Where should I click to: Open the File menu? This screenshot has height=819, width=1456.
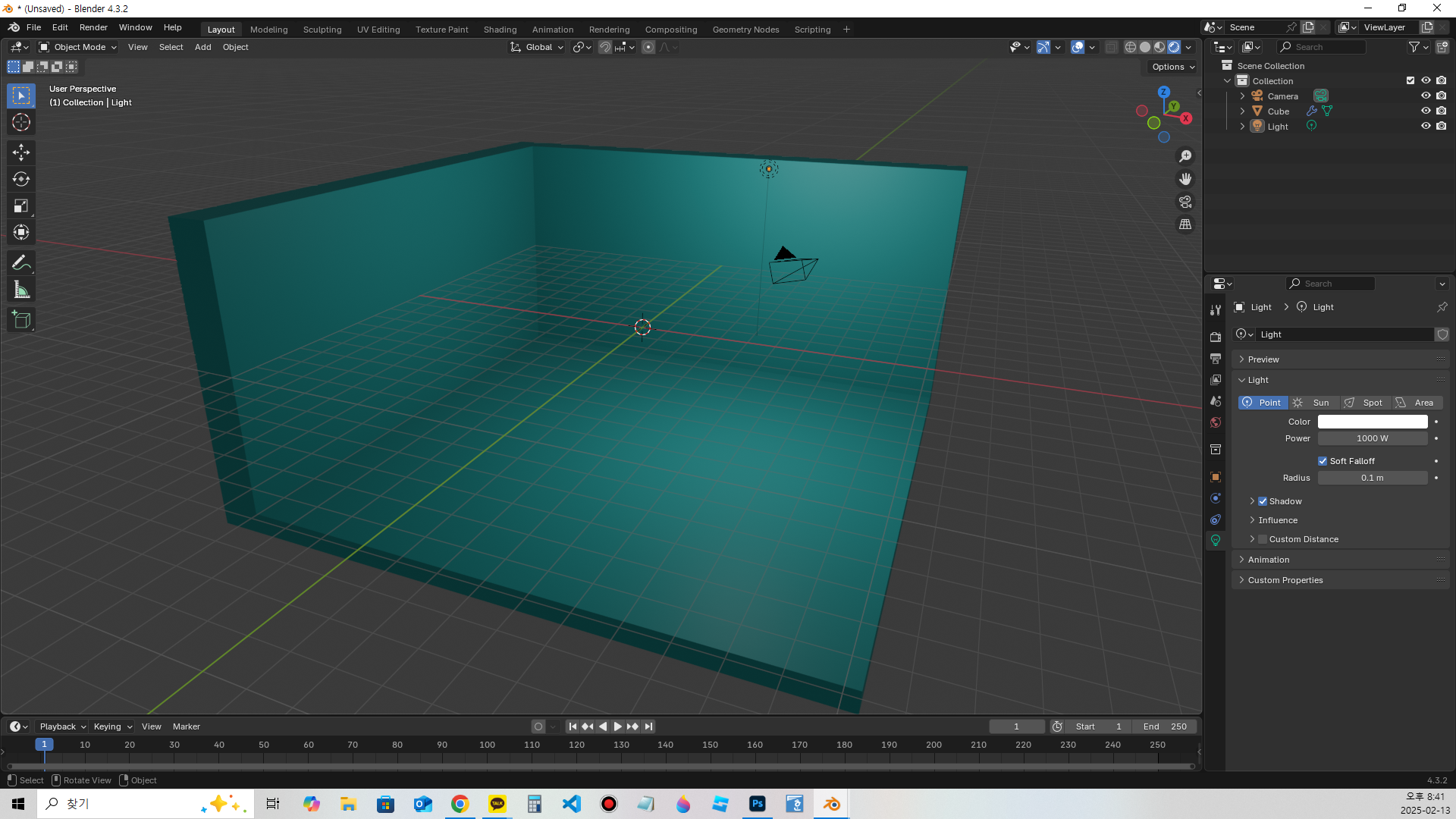33,27
